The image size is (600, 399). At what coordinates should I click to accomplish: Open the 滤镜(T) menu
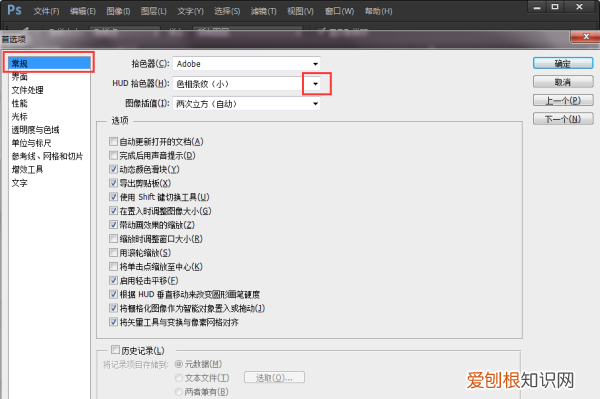pos(264,11)
